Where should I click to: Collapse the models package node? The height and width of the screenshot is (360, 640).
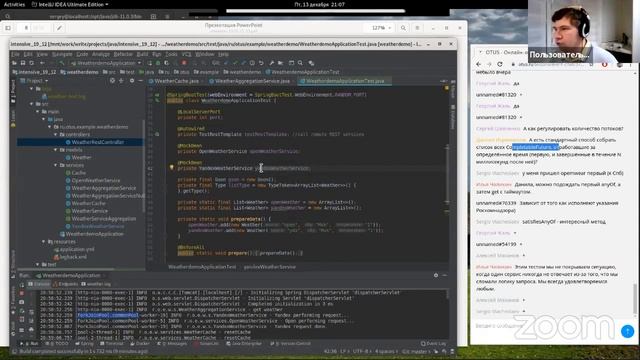[x=56, y=150]
